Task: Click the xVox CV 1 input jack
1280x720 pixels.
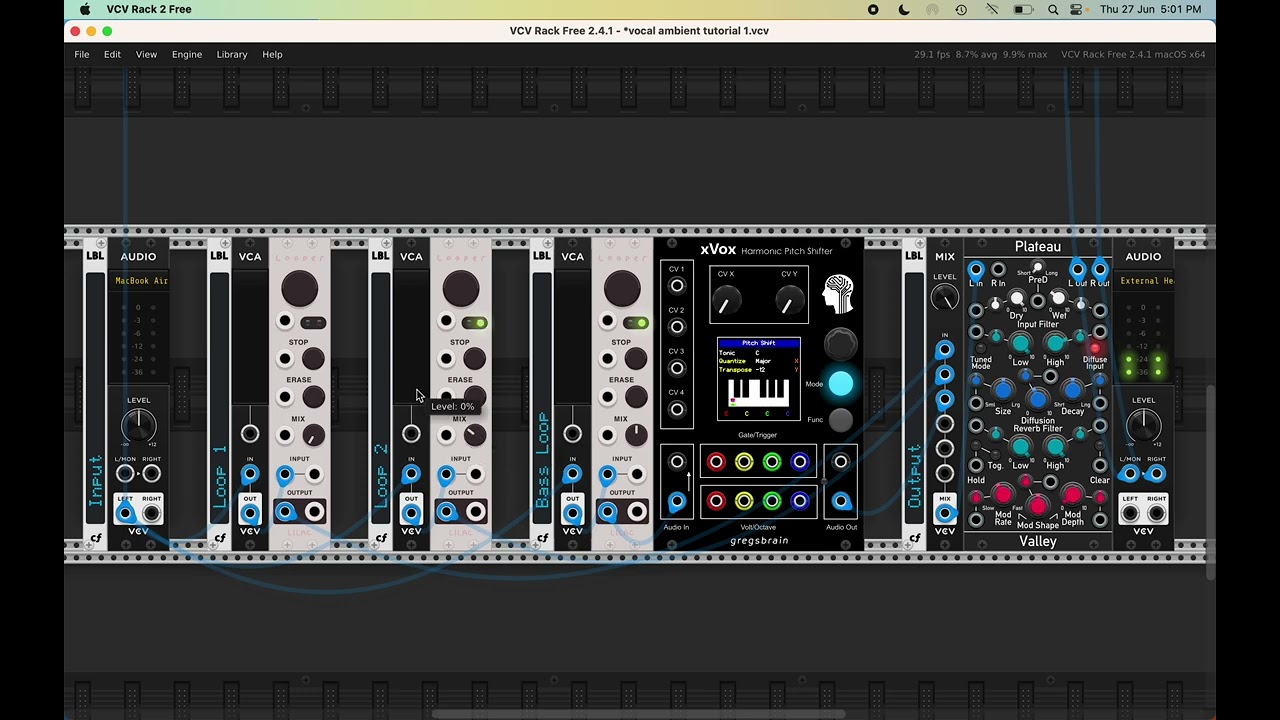Action: coord(677,286)
